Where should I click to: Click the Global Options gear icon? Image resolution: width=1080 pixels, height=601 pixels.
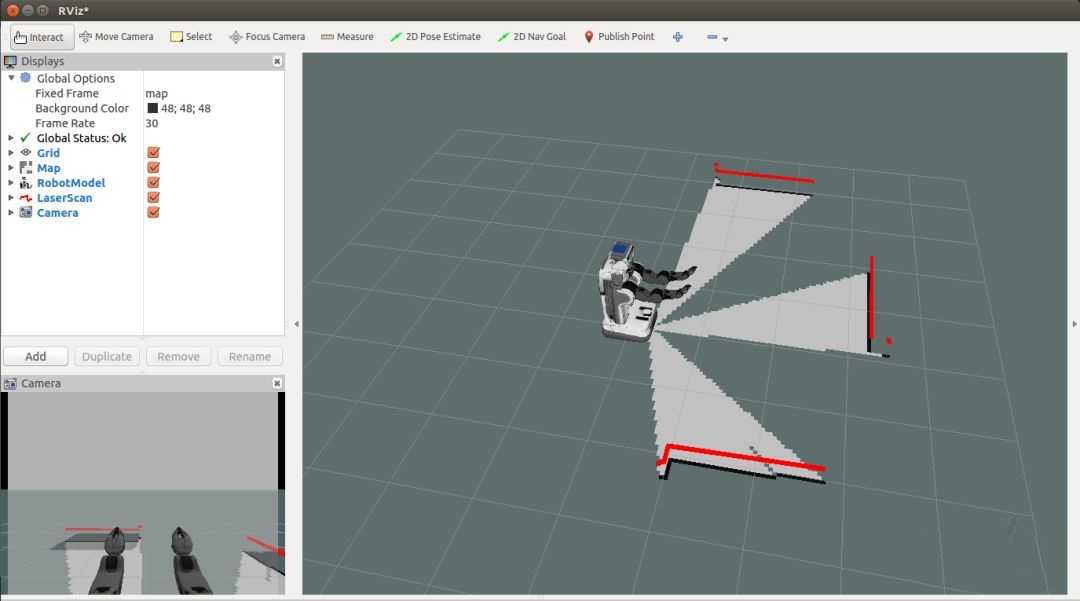click(25, 78)
